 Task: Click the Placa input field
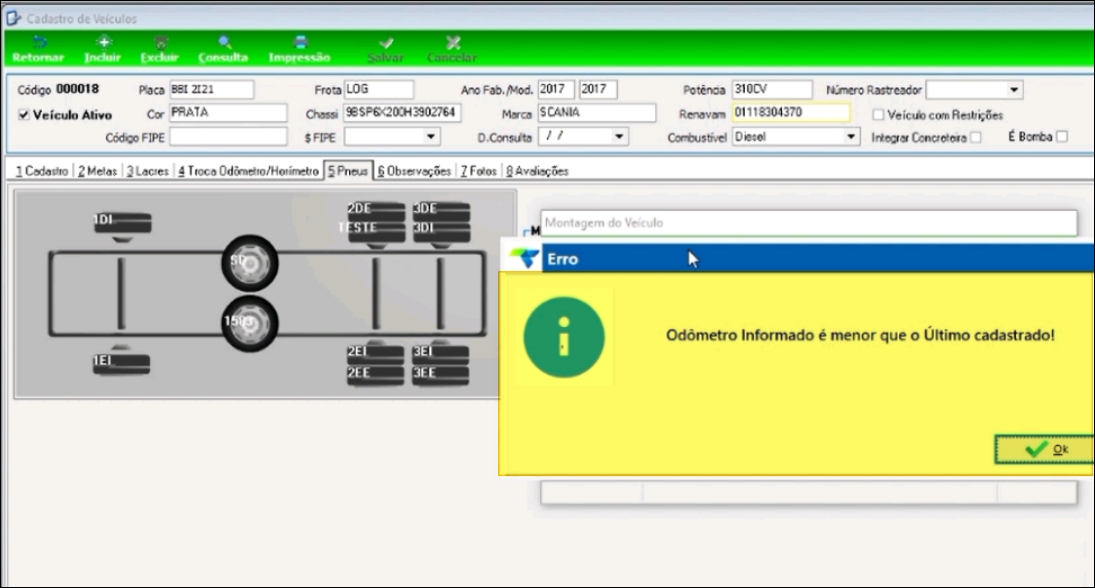pyautogui.click(x=211, y=90)
